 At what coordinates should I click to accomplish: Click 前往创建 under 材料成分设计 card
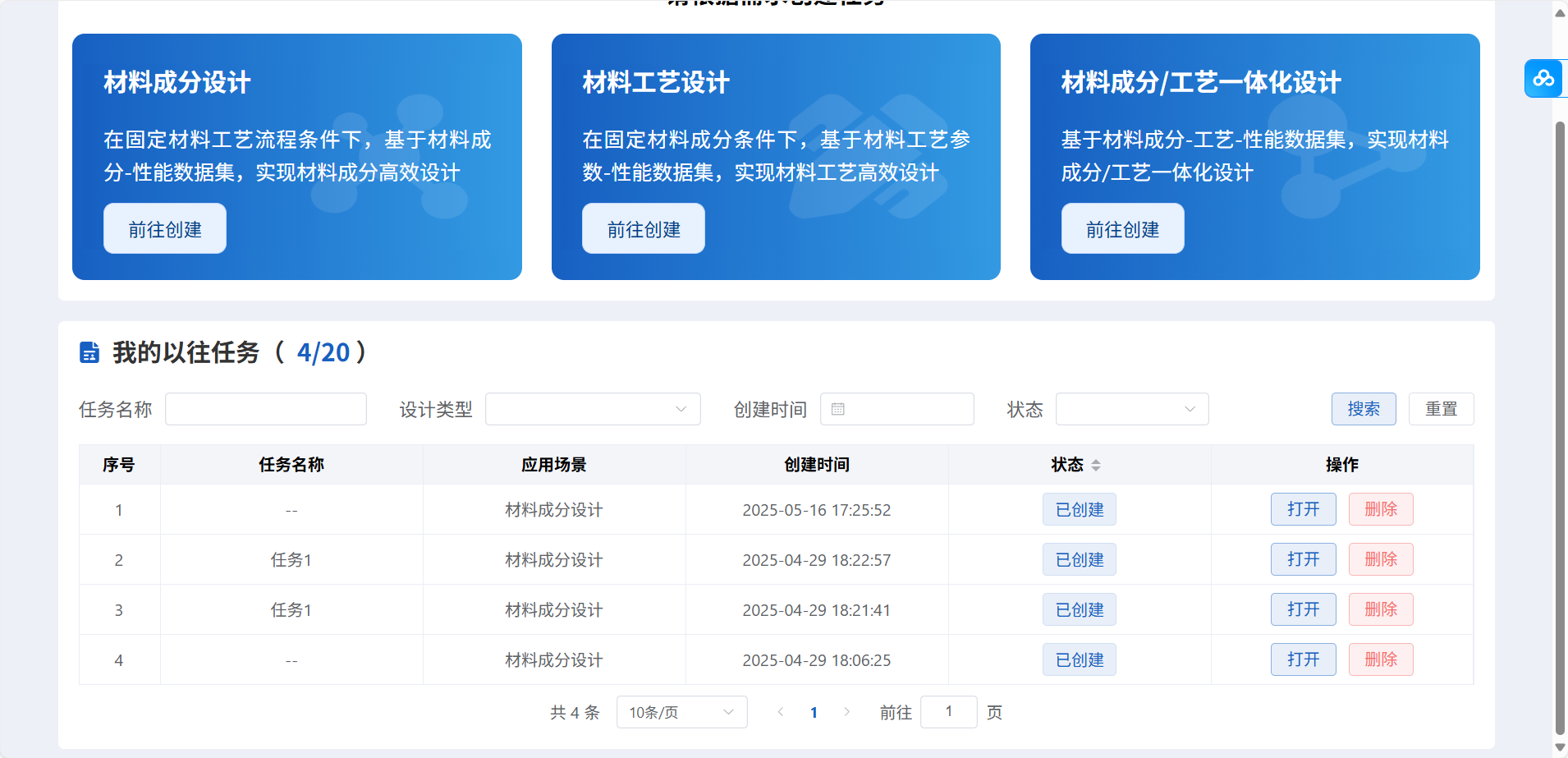pyautogui.click(x=165, y=229)
